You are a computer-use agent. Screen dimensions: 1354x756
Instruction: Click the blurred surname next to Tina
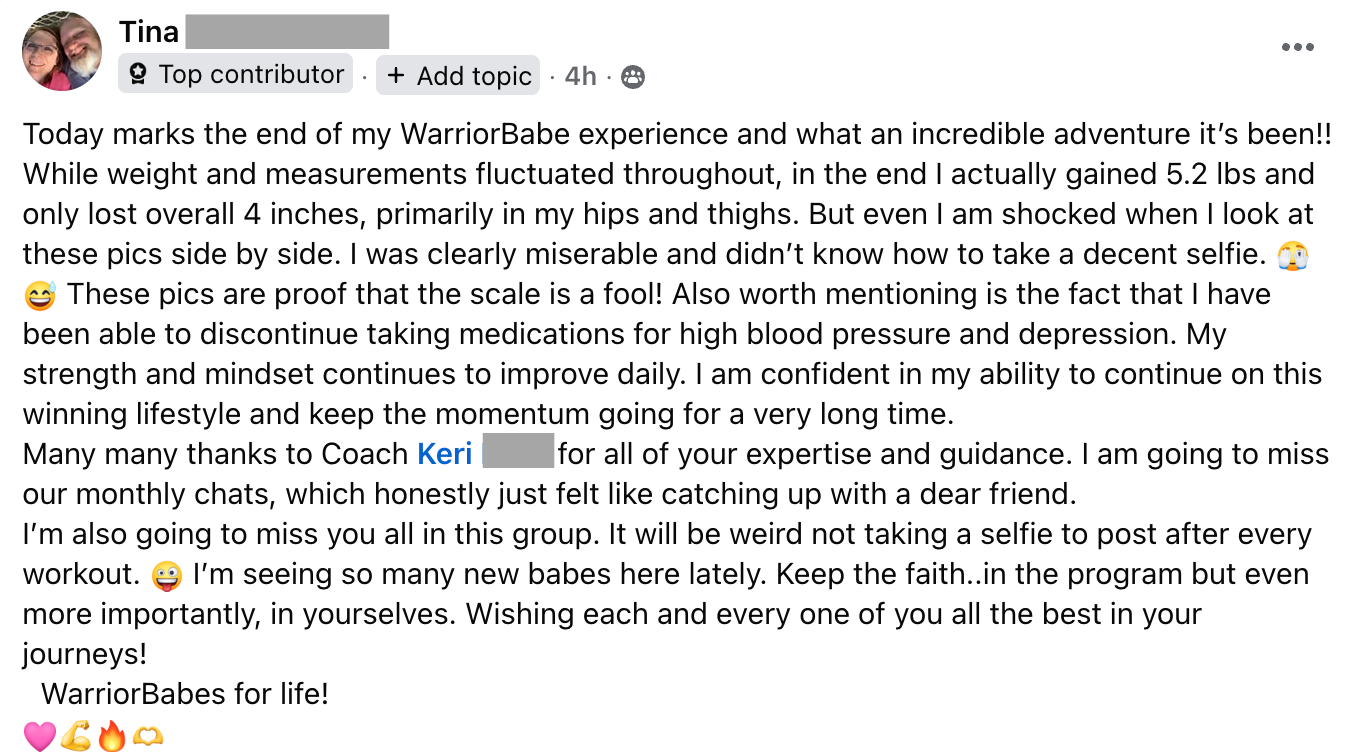tap(287, 31)
